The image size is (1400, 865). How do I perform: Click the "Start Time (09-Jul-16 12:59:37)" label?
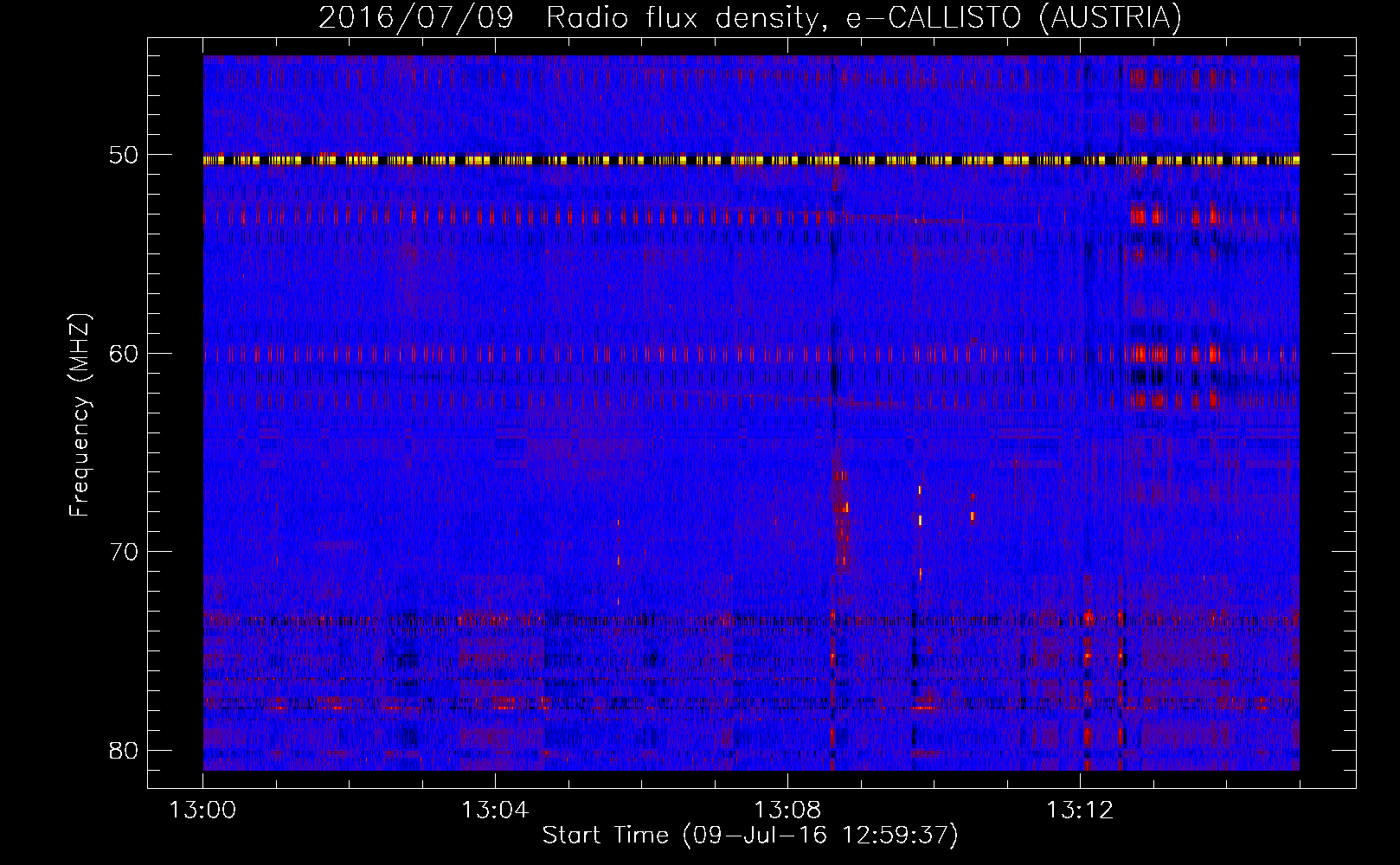coord(750,836)
